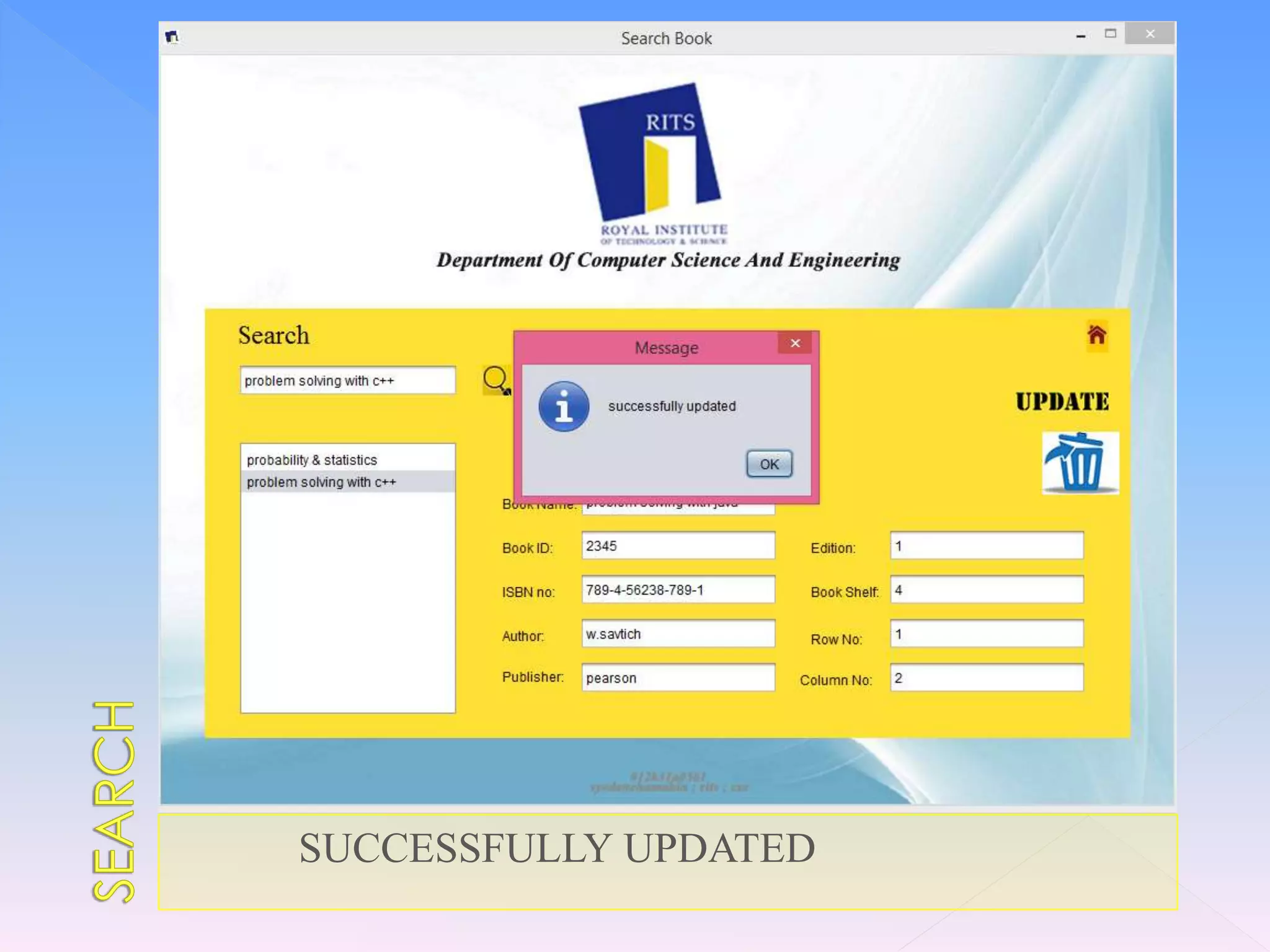Click the UPDATE button

1062,402
